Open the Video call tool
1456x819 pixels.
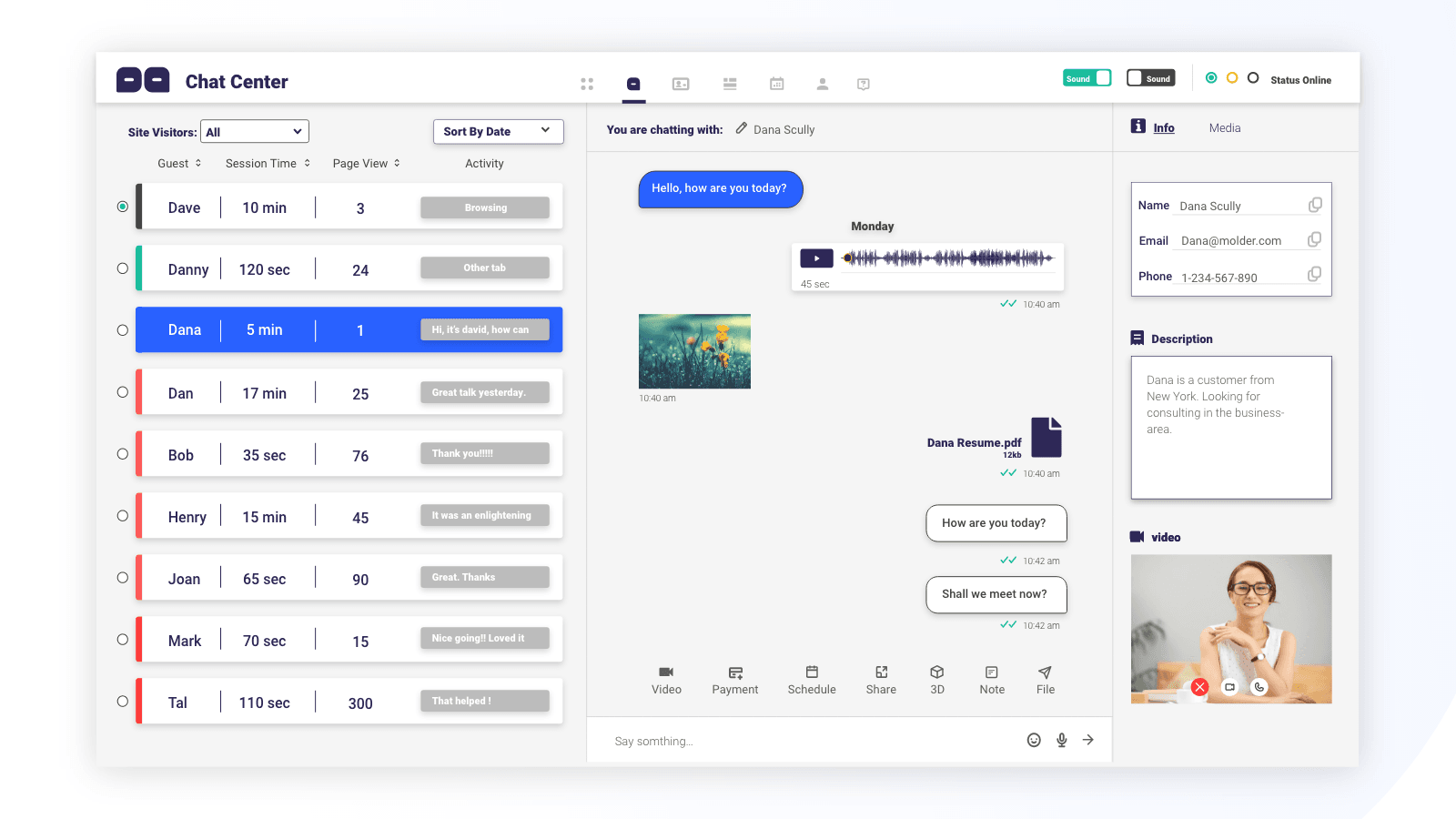[666, 678]
